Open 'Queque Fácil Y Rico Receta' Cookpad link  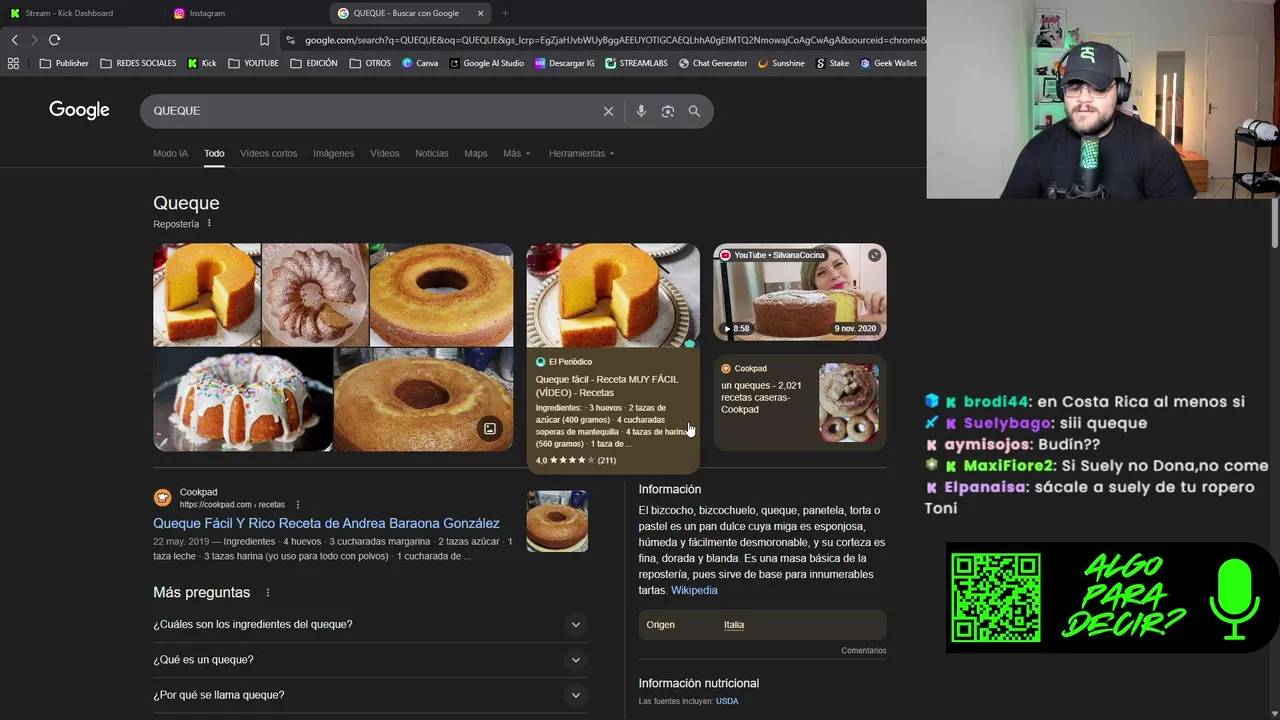tap(326, 523)
